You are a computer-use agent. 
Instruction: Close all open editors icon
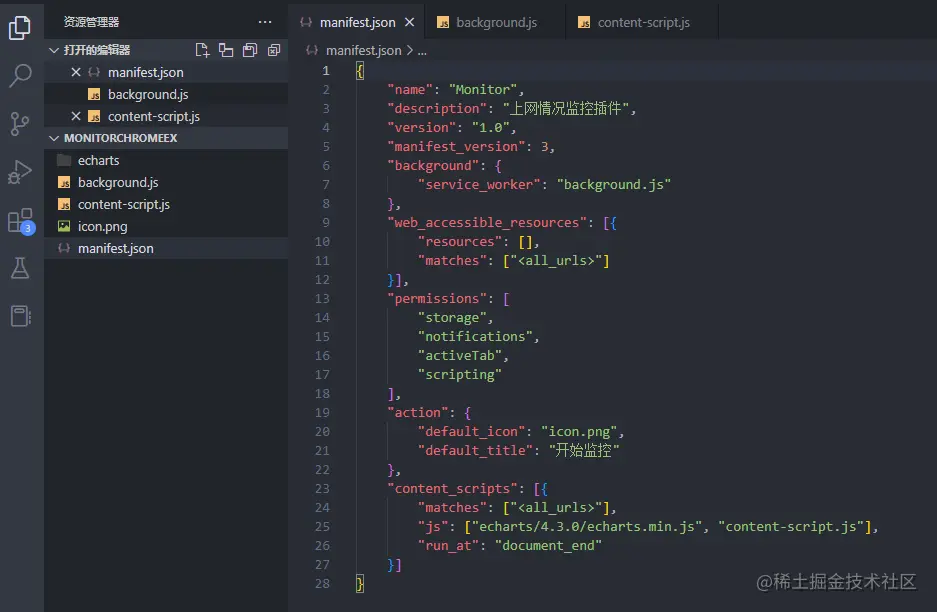point(274,50)
